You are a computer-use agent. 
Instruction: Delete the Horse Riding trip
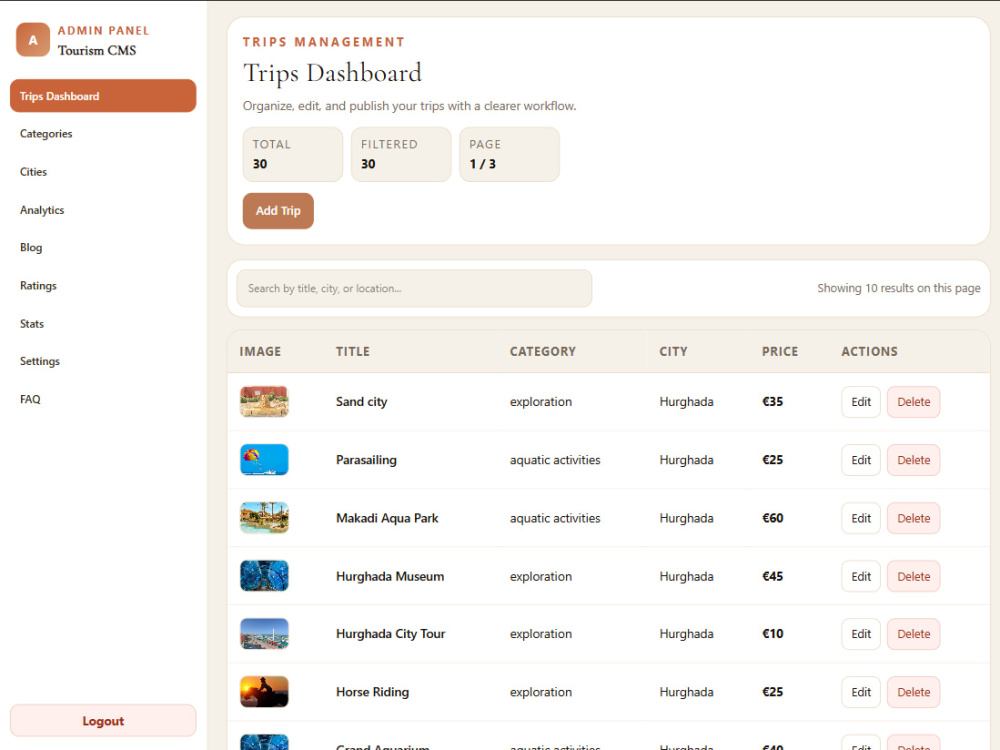point(913,692)
